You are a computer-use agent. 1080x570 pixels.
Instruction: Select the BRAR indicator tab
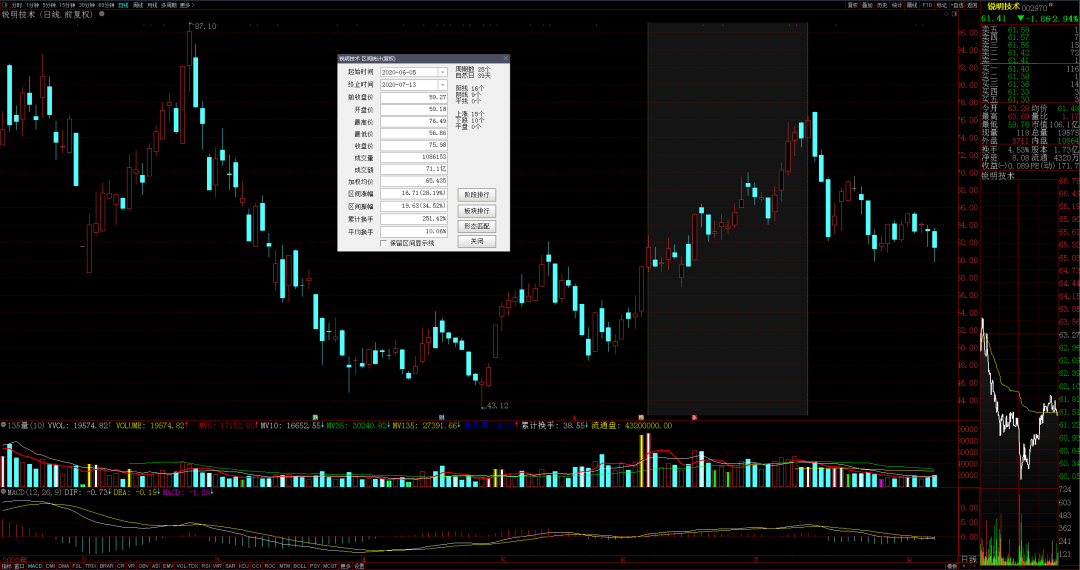point(106,566)
